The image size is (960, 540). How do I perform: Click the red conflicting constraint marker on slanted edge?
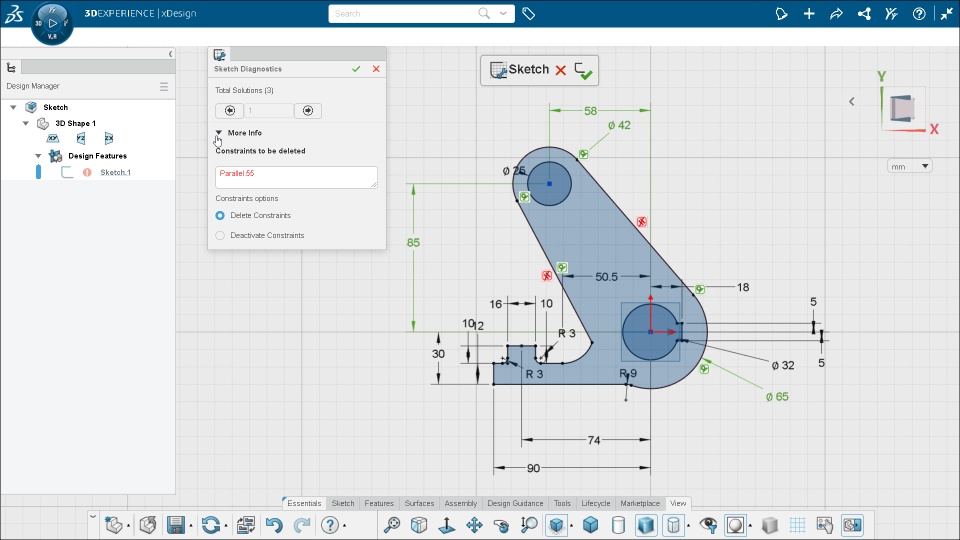(641, 222)
